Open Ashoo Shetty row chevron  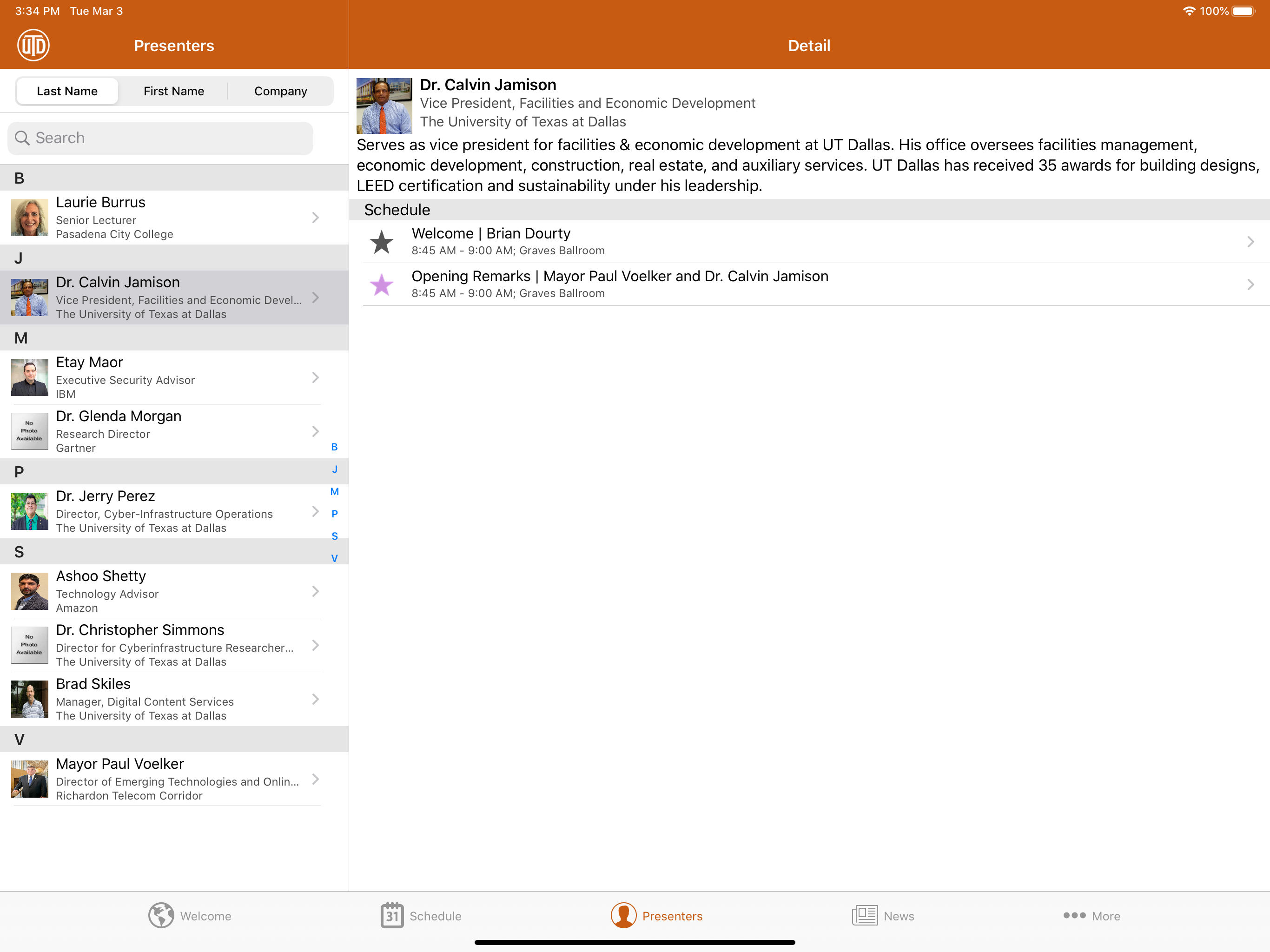coord(315,591)
